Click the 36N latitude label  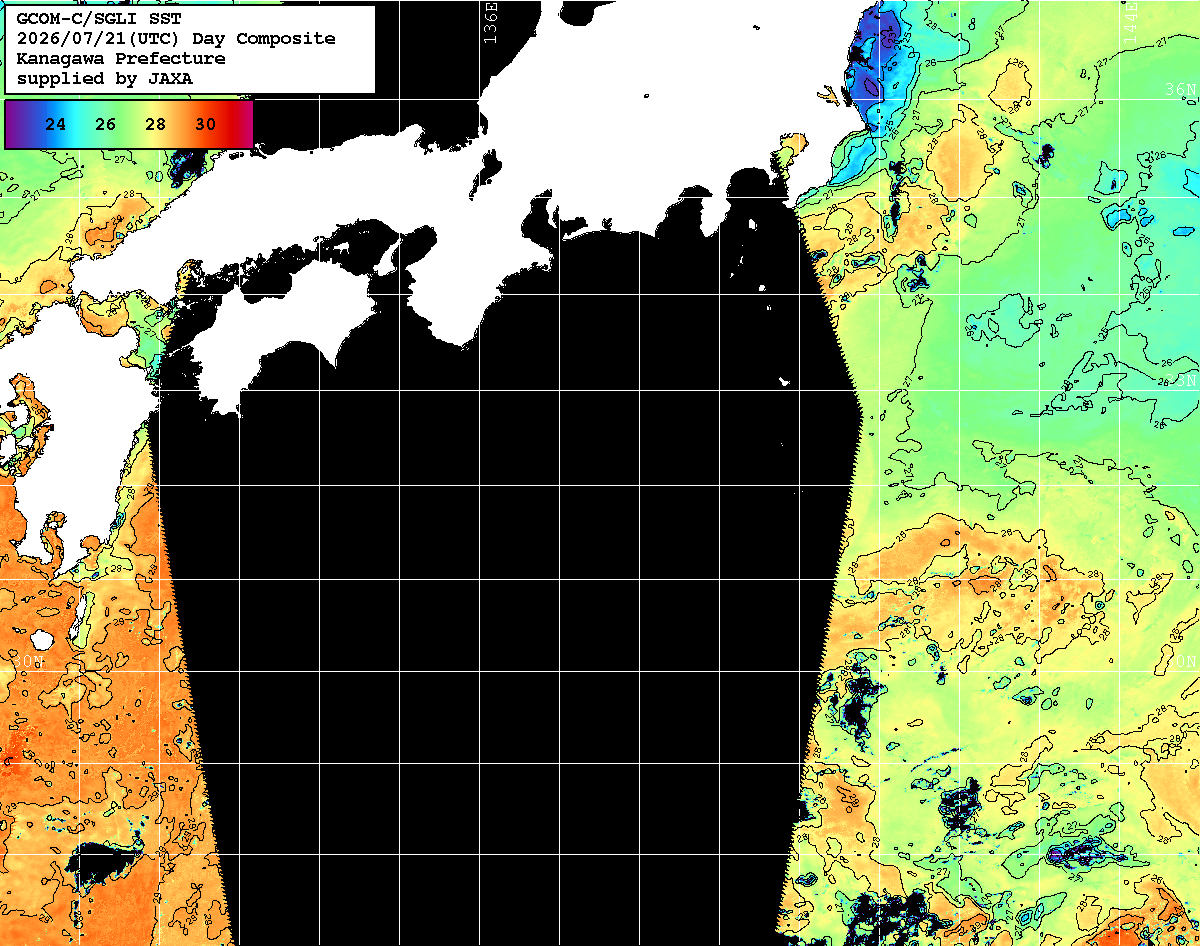(x=1182, y=89)
